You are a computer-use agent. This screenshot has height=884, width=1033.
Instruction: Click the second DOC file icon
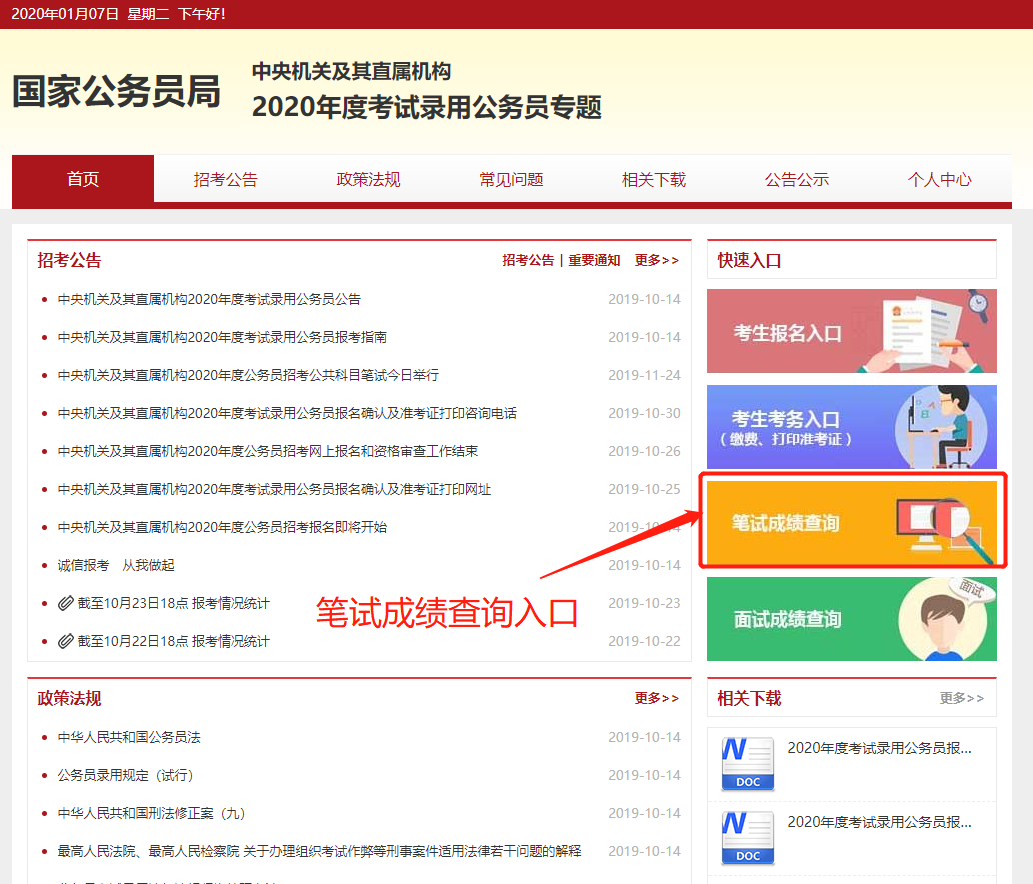tap(748, 838)
